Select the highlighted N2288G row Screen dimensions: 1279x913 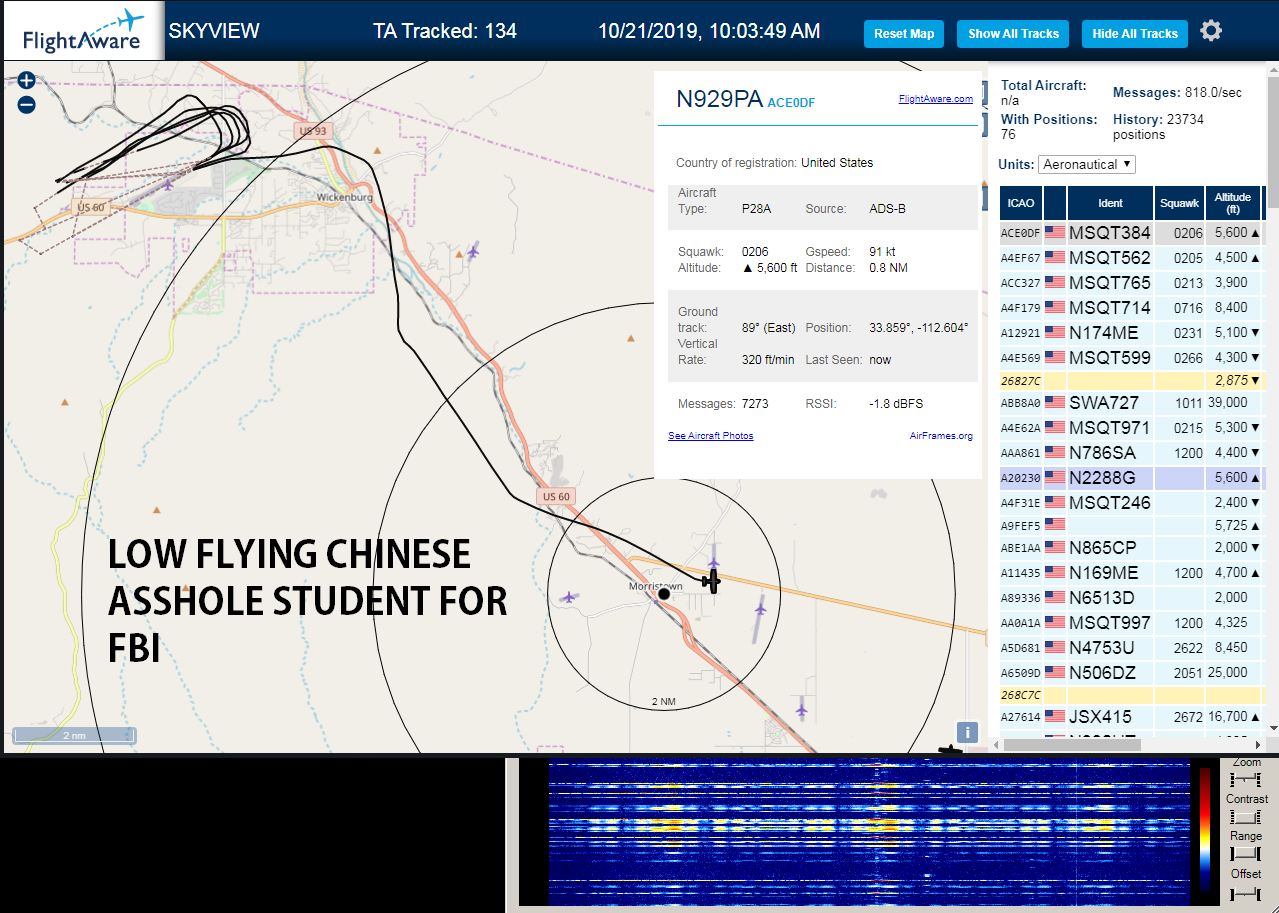(x=1131, y=477)
